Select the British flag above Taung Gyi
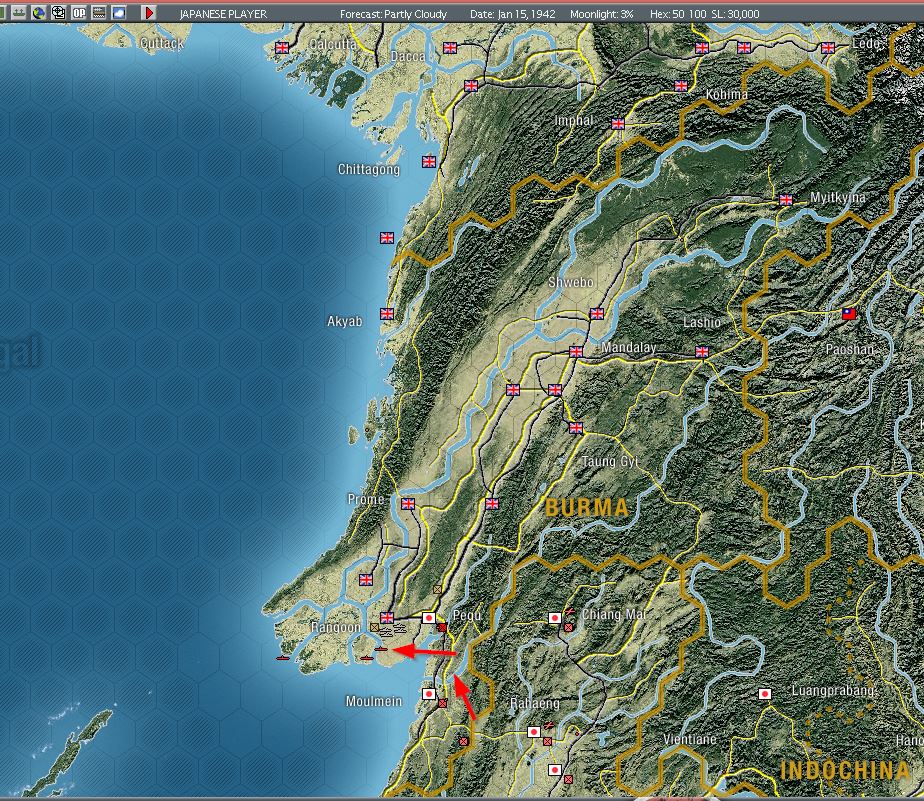Viewport: 924px width, 801px height. coord(576,428)
